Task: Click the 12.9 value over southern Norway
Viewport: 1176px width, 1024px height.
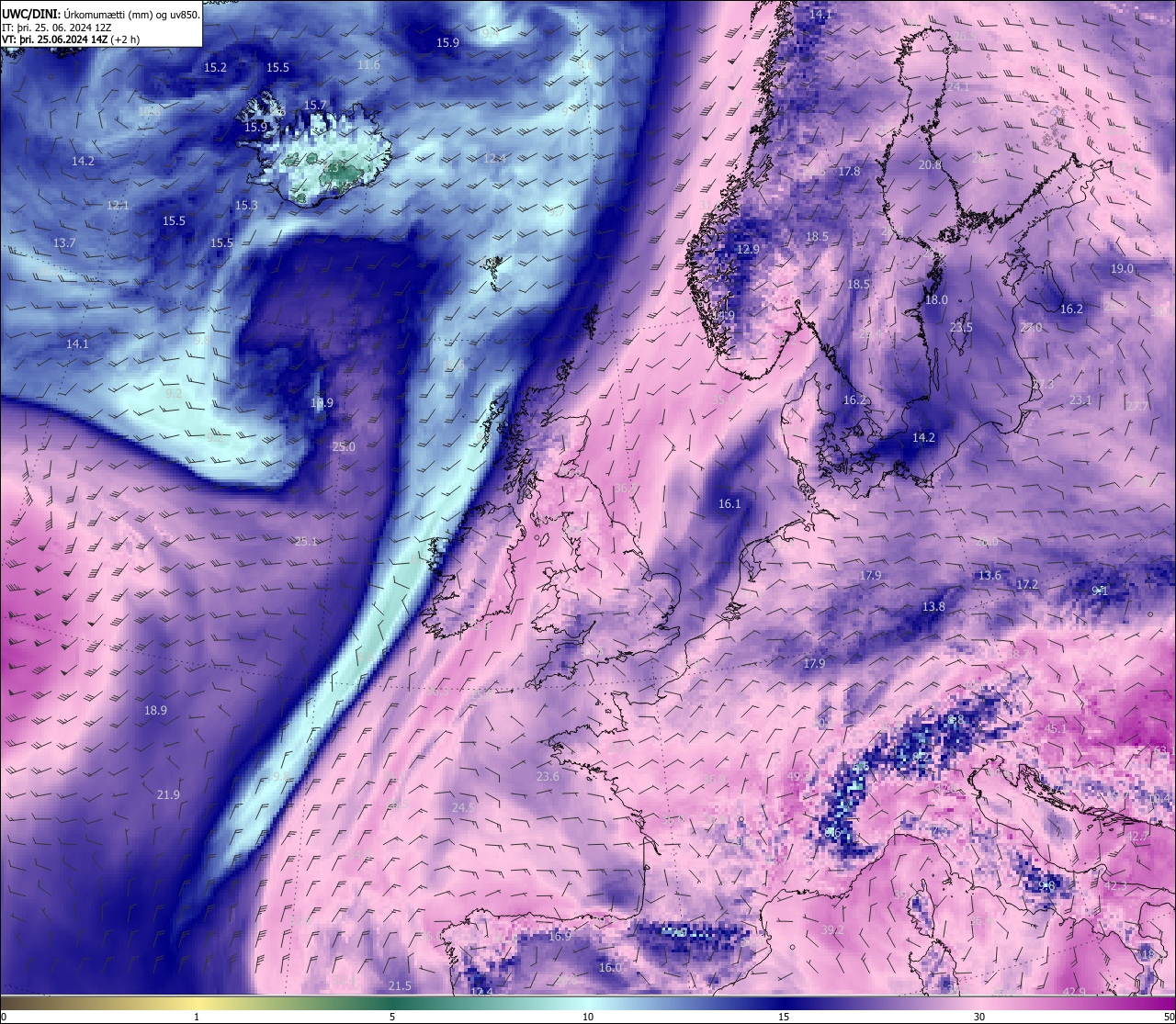Action: coord(749,250)
